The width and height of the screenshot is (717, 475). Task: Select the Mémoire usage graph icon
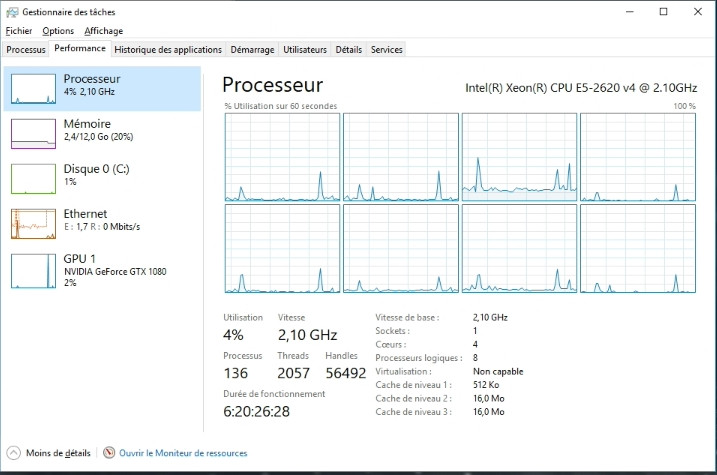click(33, 133)
